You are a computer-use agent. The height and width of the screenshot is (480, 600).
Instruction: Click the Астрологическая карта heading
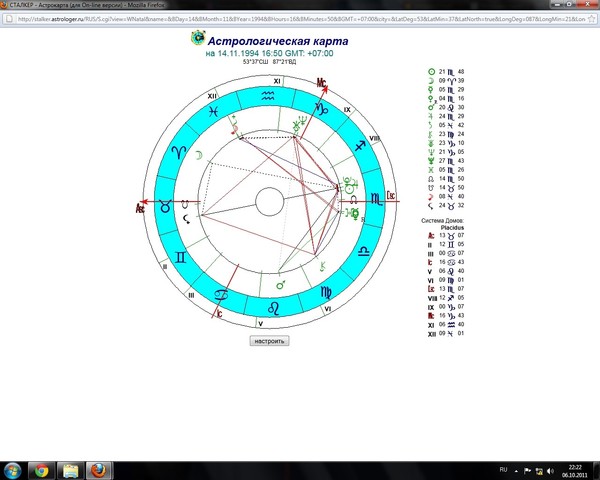pyautogui.click(x=278, y=41)
